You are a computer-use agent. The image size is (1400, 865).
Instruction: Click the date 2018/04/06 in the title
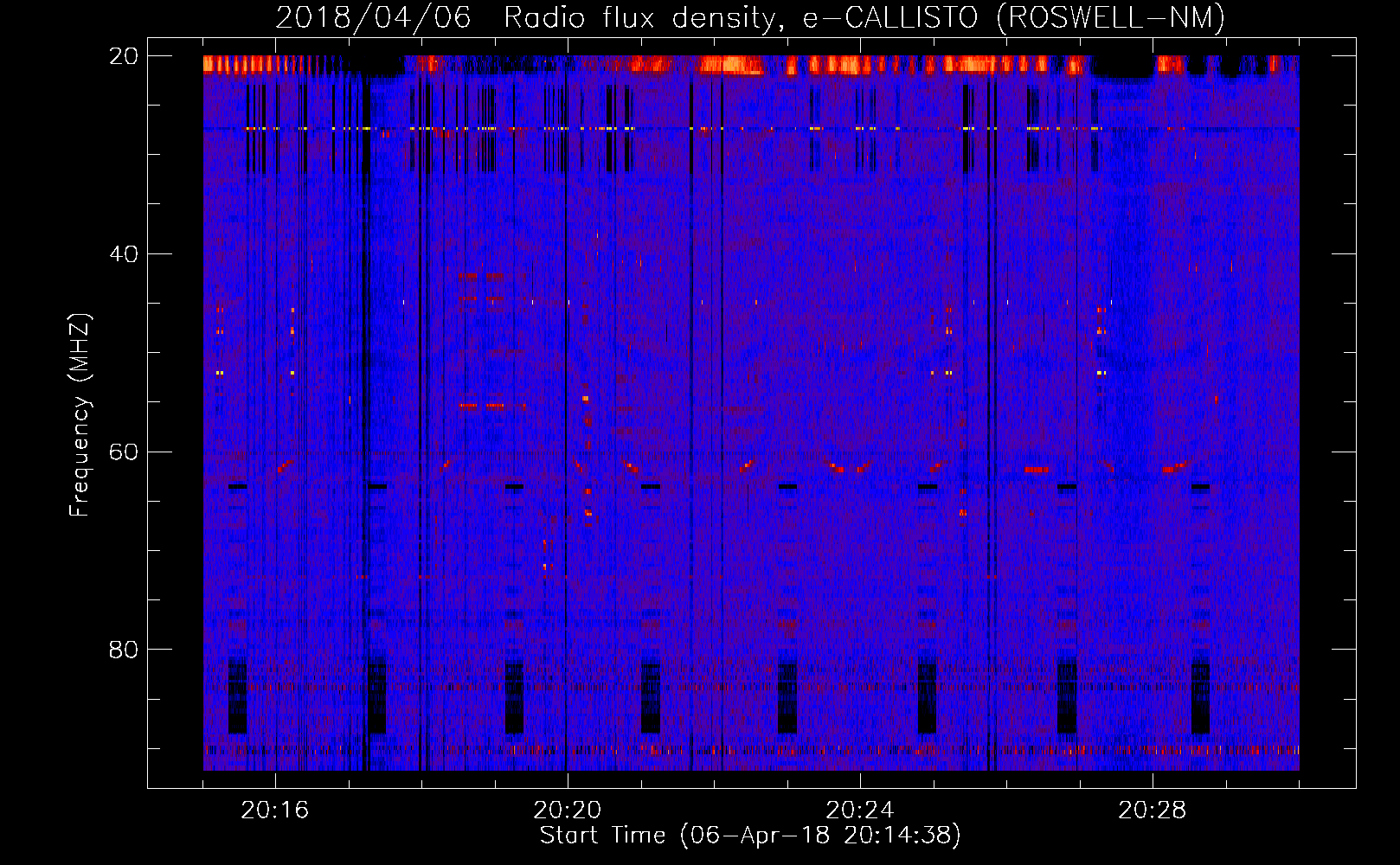[373, 18]
